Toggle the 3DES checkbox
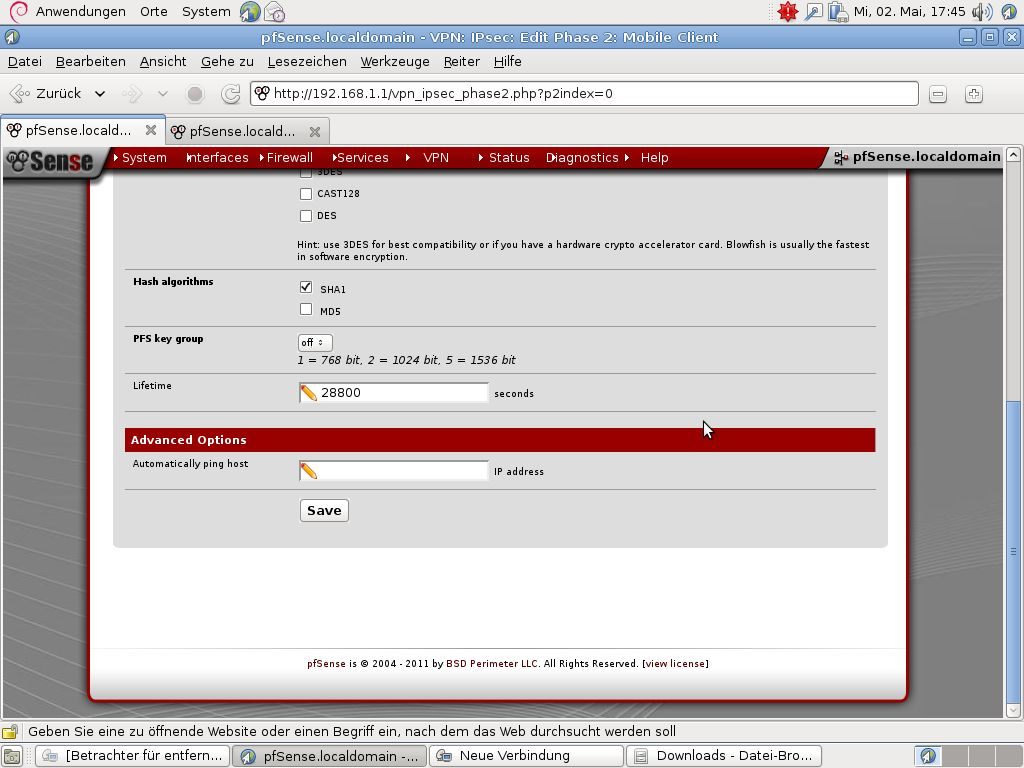This screenshot has height=768, width=1024. coord(306,172)
